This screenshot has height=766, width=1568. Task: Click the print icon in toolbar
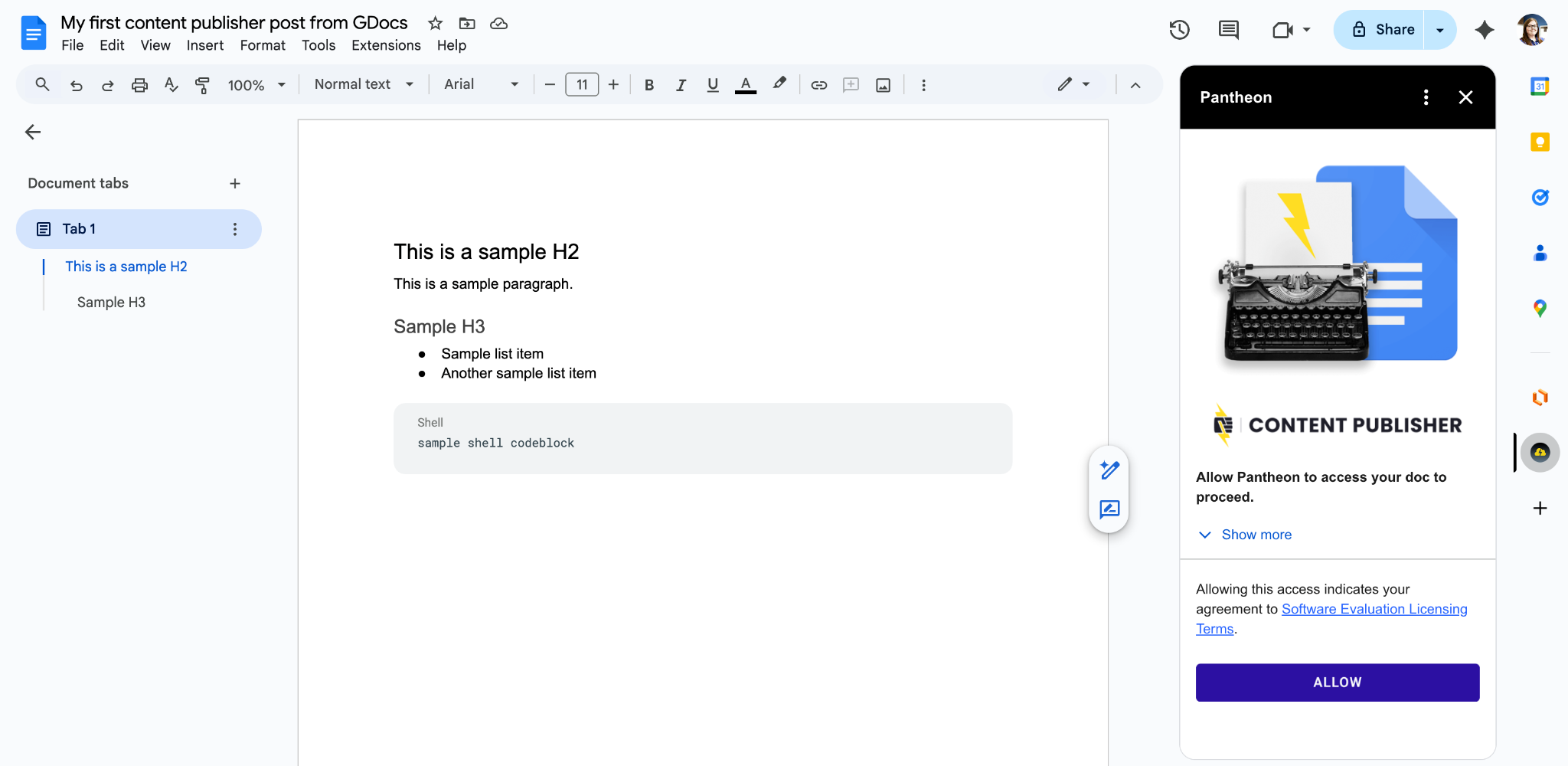139,85
